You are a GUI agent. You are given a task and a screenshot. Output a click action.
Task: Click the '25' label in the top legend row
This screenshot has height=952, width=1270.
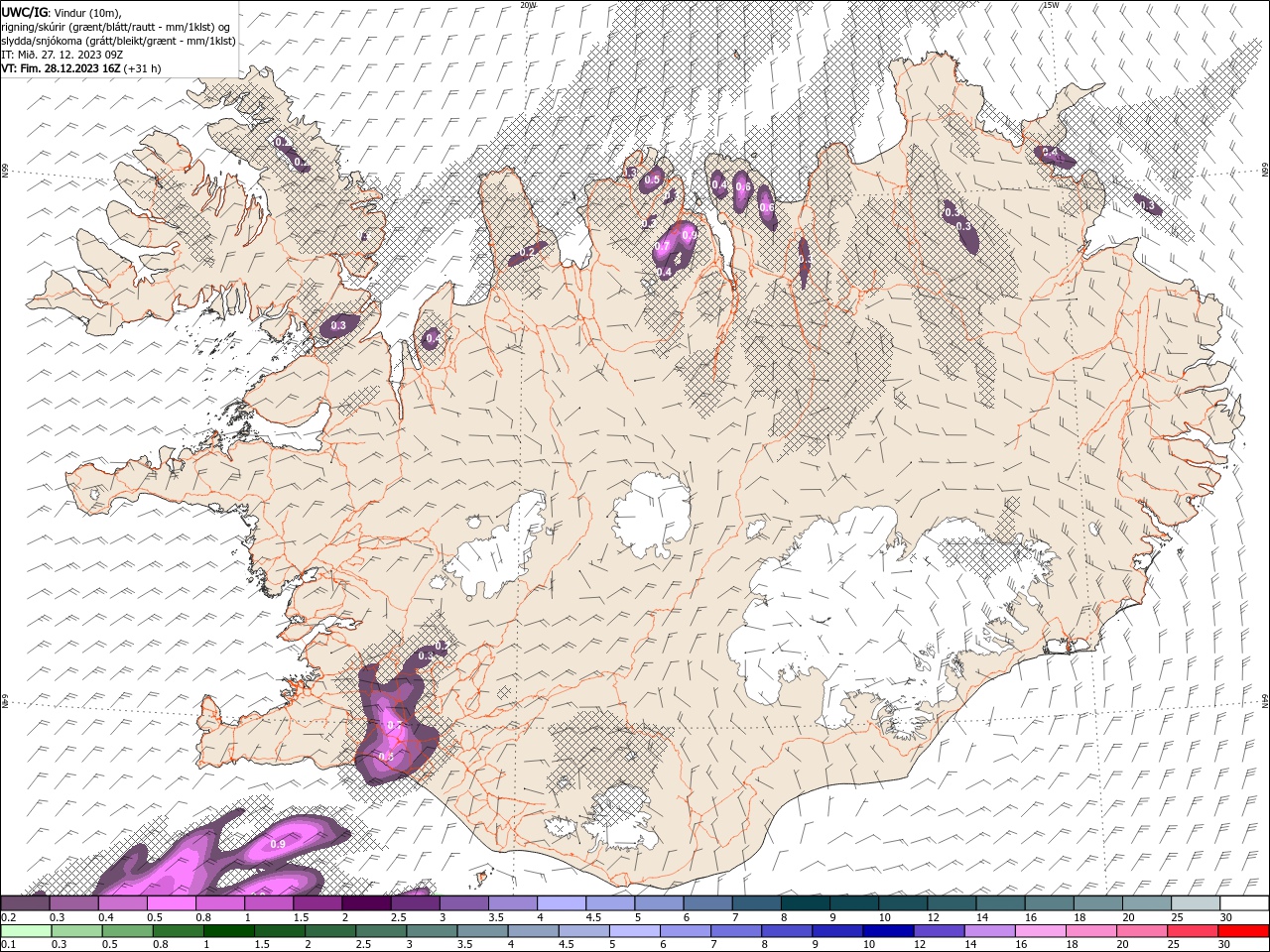(x=1179, y=917)
